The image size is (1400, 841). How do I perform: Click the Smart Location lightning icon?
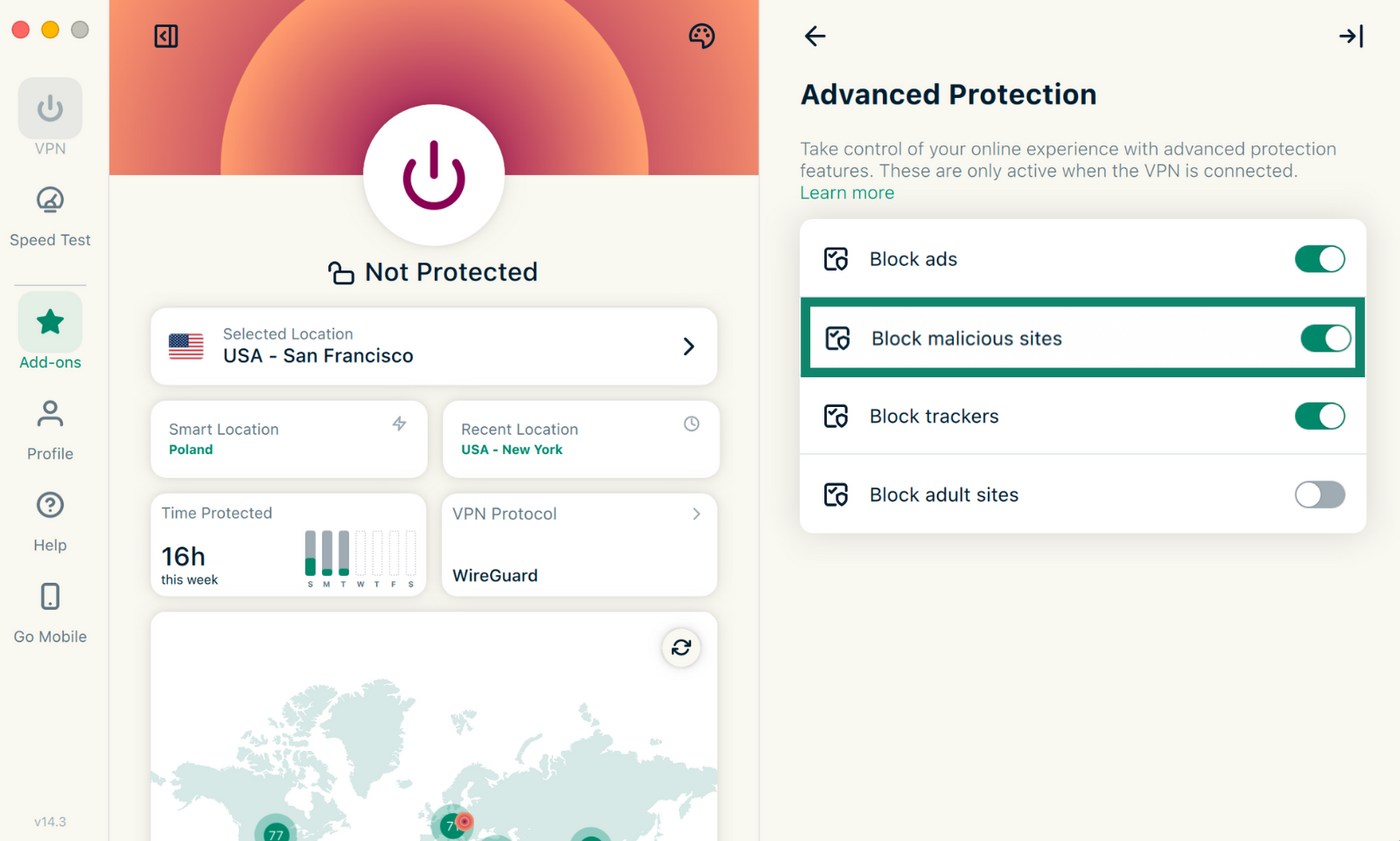click(x=399, y=424)
